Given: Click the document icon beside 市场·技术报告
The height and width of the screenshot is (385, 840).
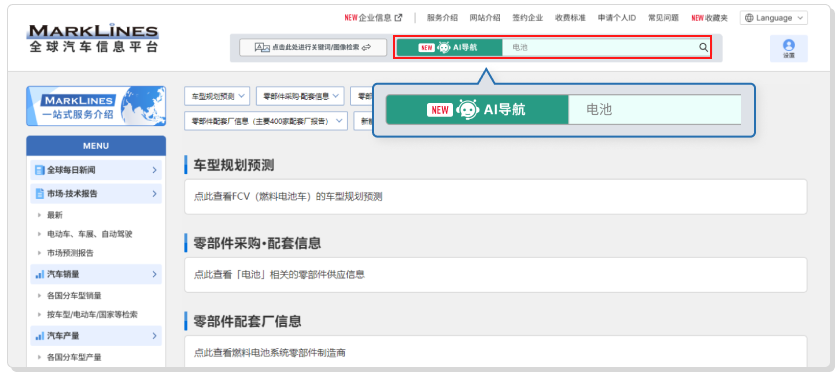Looking at the screenshot, I should (39, 194).
